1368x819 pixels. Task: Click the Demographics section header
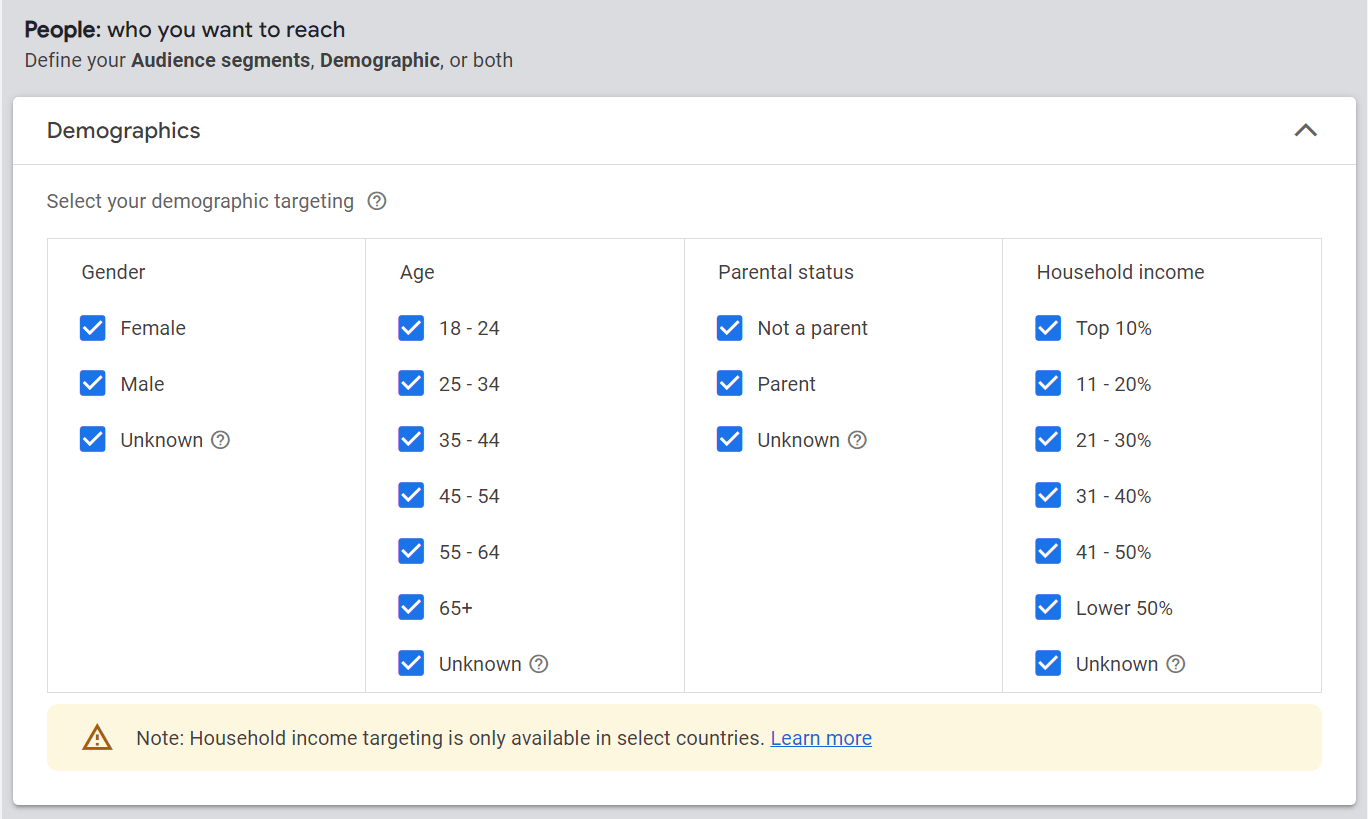click(123, 130)
